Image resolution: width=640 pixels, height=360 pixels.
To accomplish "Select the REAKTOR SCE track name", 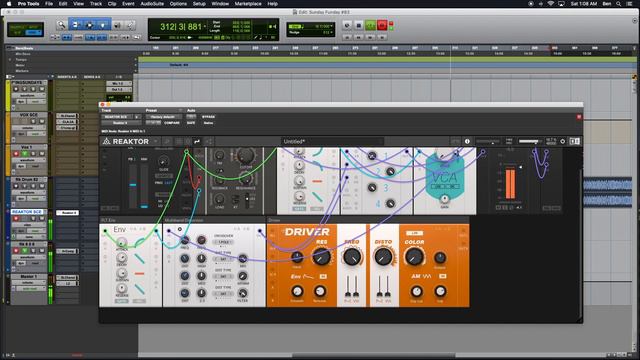I will coord(27,212).
